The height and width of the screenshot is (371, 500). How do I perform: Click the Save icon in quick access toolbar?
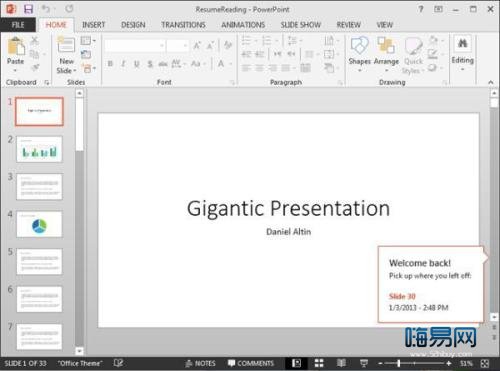tap(28, 9)
